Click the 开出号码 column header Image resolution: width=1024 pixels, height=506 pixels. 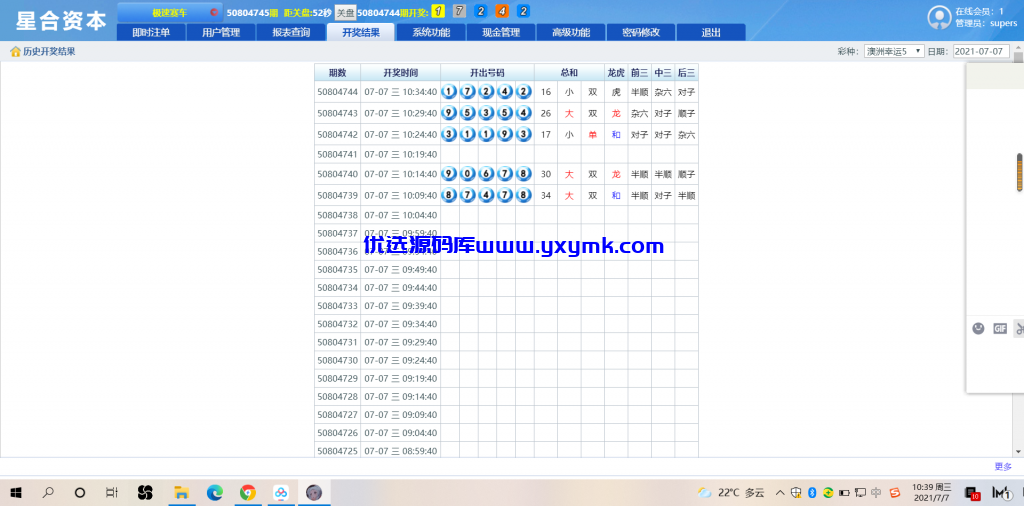click(x=487, y=72)
